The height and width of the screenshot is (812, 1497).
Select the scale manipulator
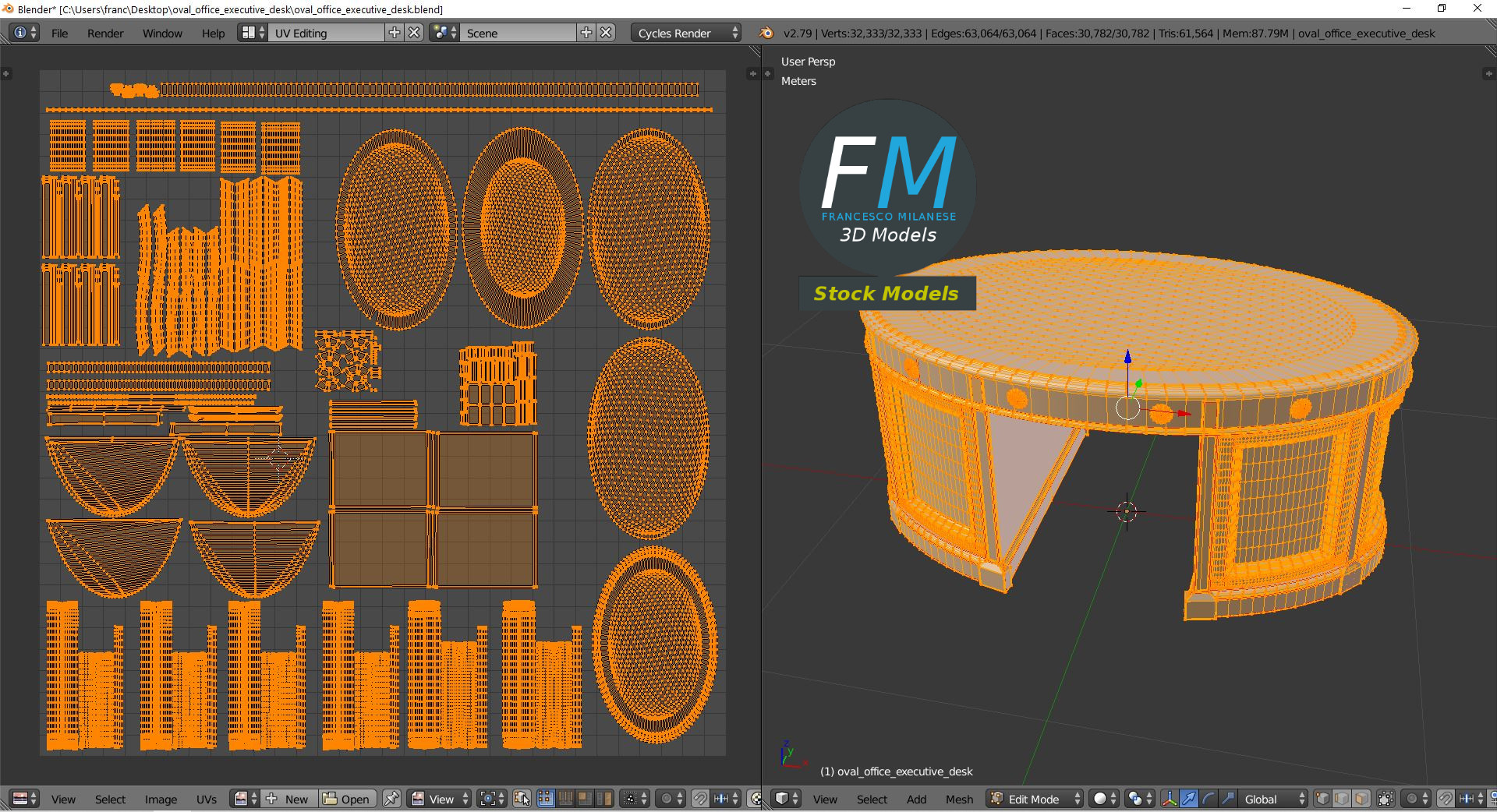click(1227, 799)
